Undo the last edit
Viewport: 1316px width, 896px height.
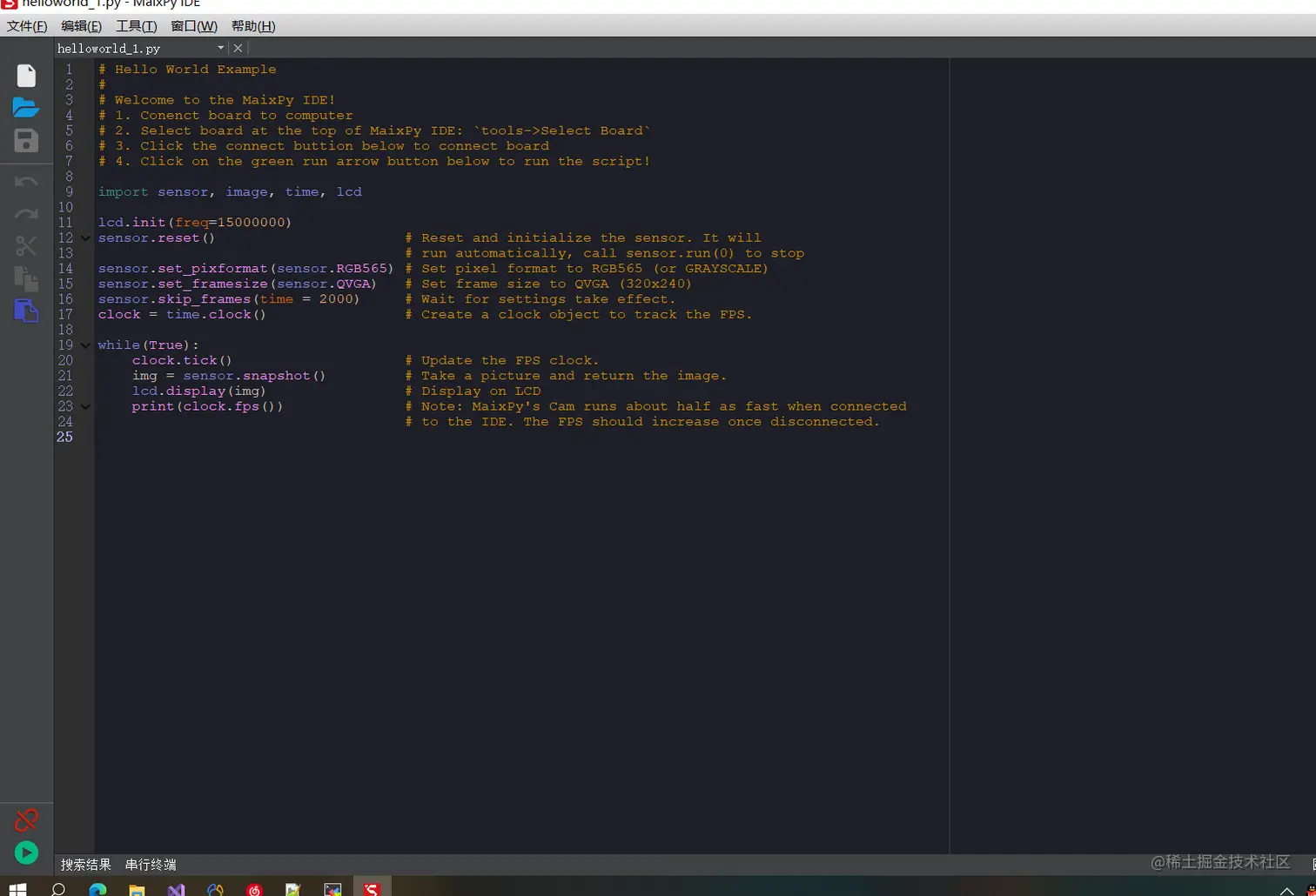[x=26, y=182]
